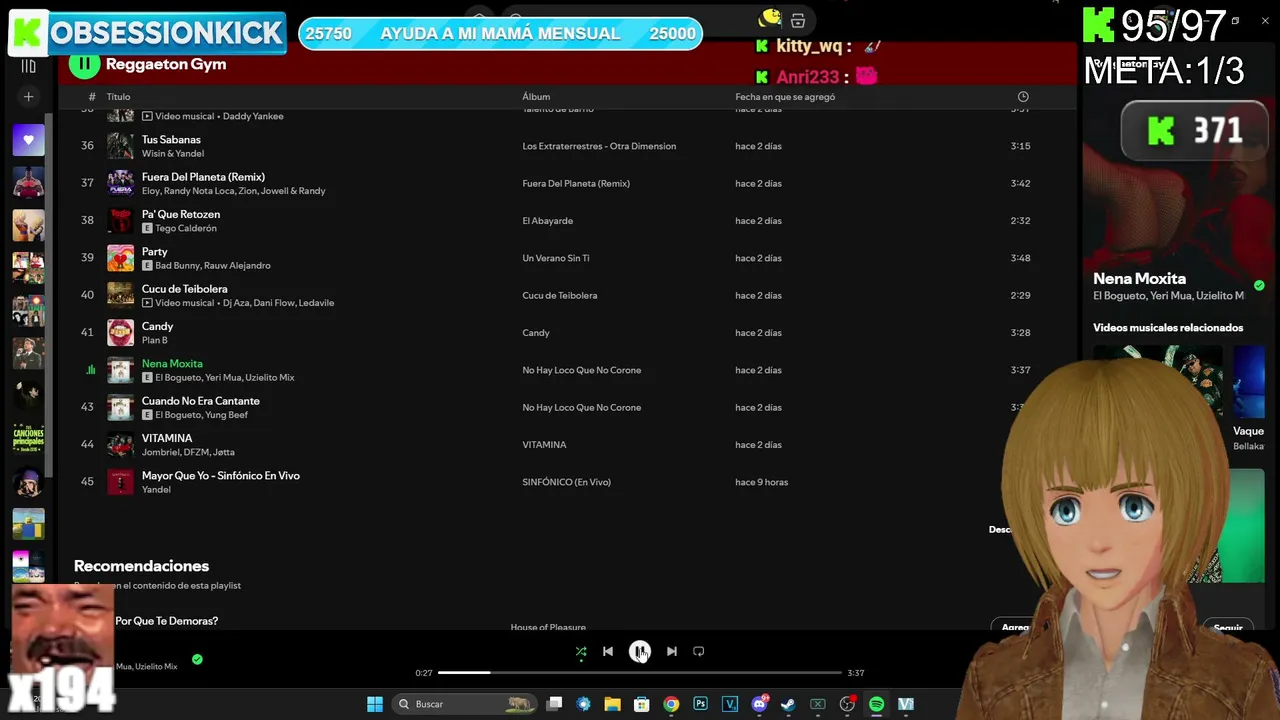Select the track title Fuera Del Planeta (Remix)
This screenshot has height=720, width=1280.
(203, 177)
